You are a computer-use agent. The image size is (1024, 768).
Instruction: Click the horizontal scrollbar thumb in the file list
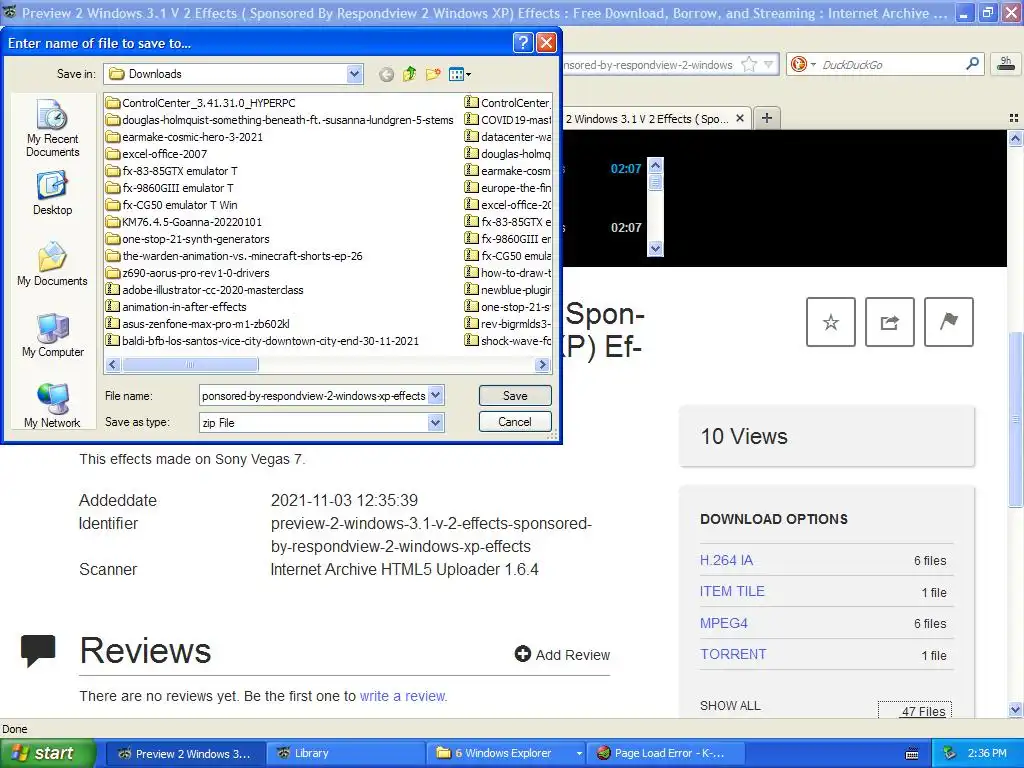(190, 364)
